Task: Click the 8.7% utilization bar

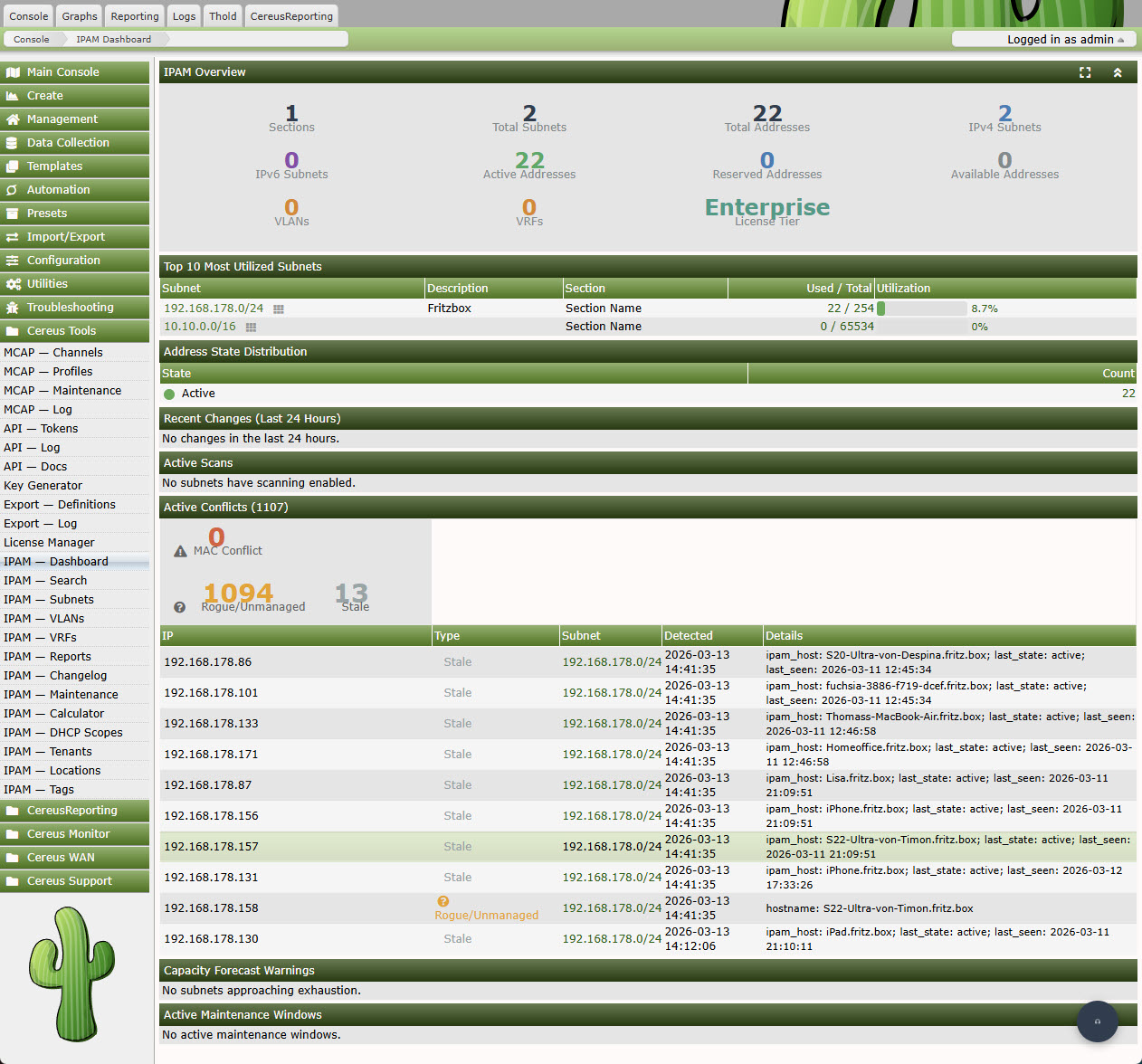Action: 921,309
